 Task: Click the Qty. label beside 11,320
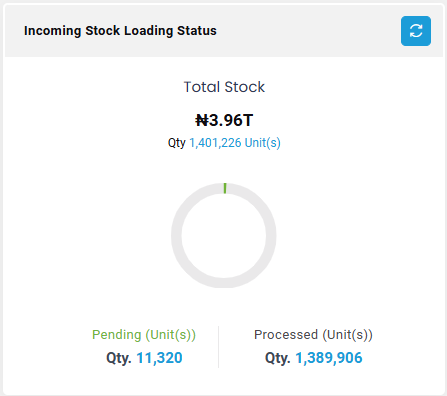pyautogui.click(x=119, y=358)
